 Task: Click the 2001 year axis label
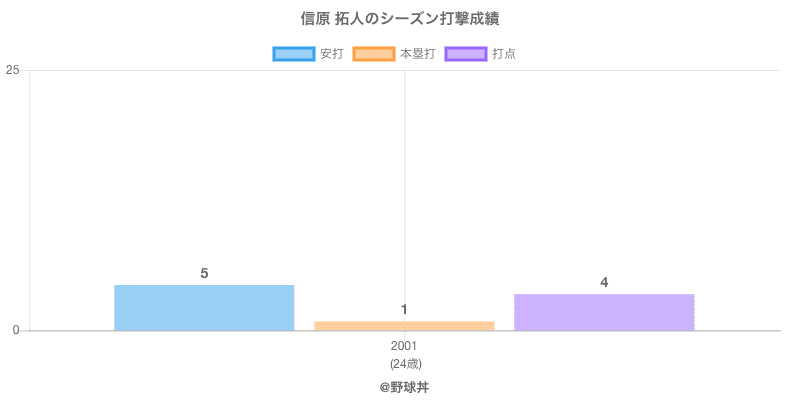point(404,346)
